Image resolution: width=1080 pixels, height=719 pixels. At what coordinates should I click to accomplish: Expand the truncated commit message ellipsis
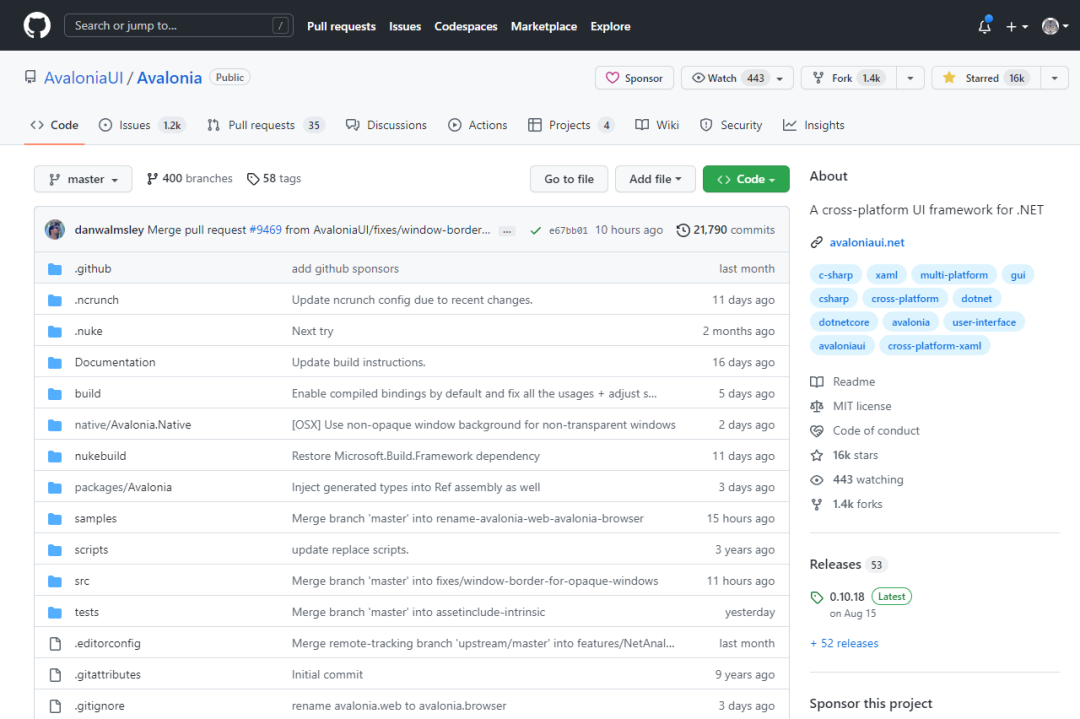pos(505,229)
